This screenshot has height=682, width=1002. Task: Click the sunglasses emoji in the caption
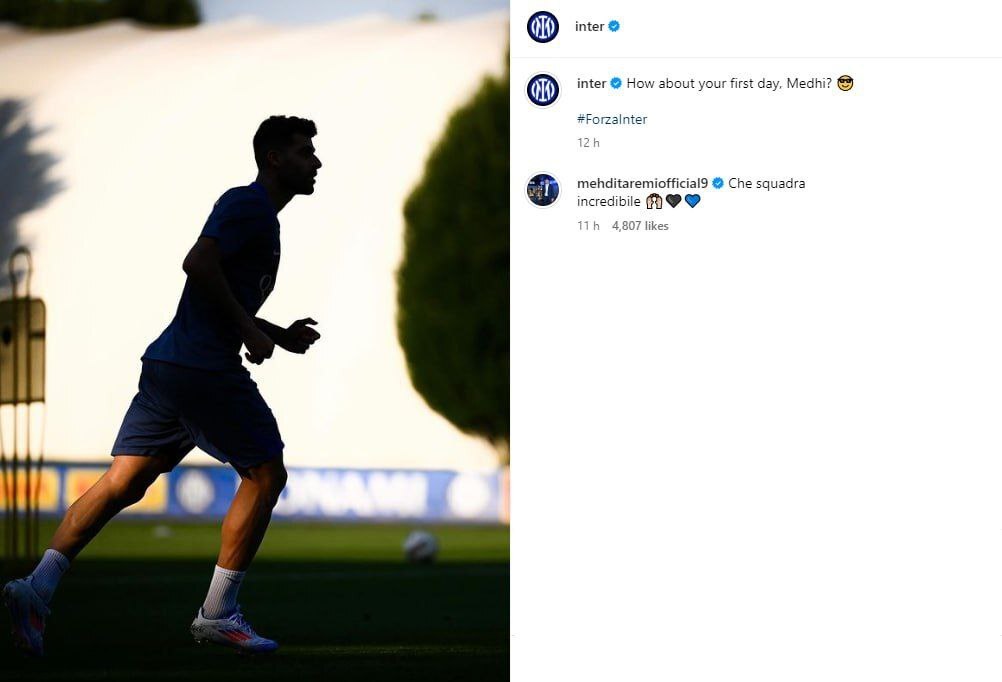tap(845, 83)
